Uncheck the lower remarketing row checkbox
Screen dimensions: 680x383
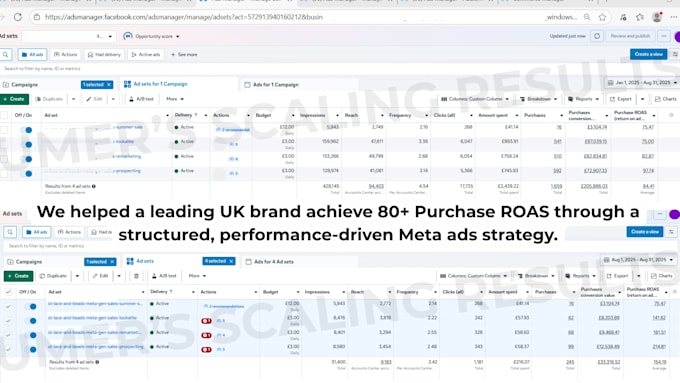pyautogui.click(x=8, y=335)
